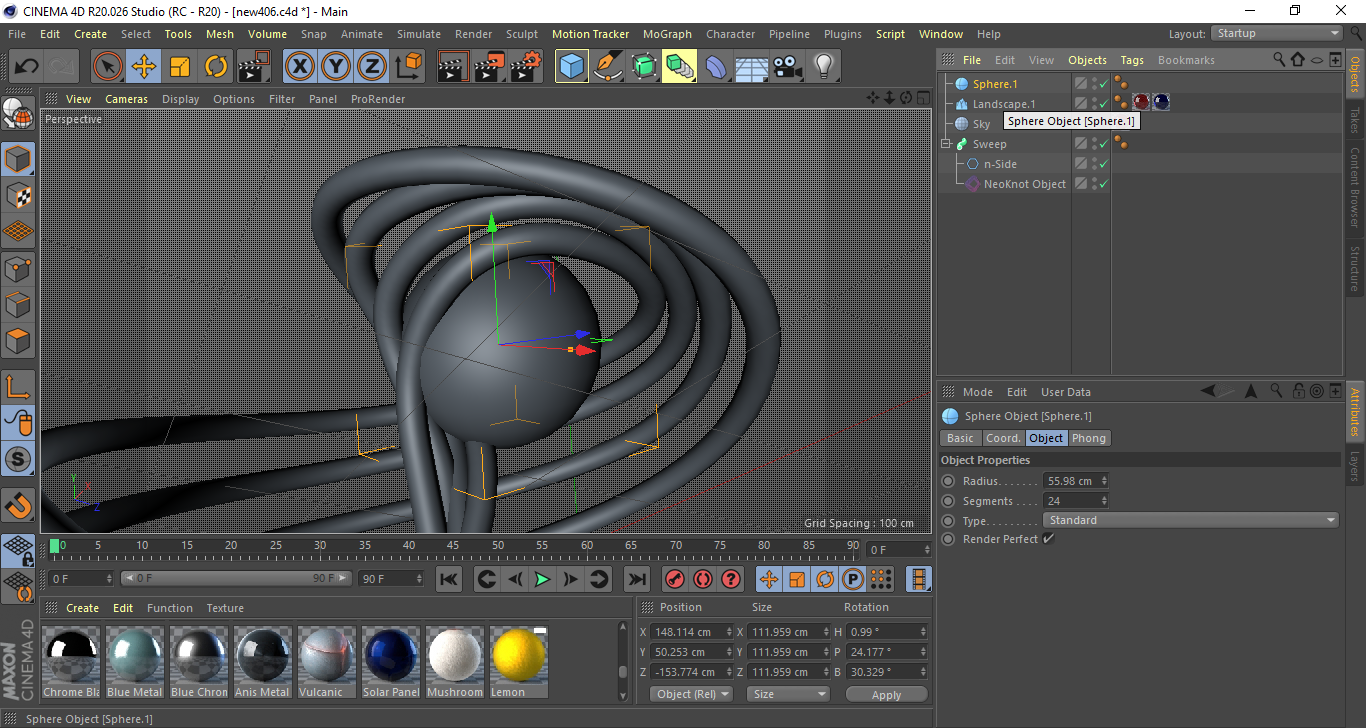Select the n-Side object row
Screen dimensions: 1366x728
click(1000, 164)
